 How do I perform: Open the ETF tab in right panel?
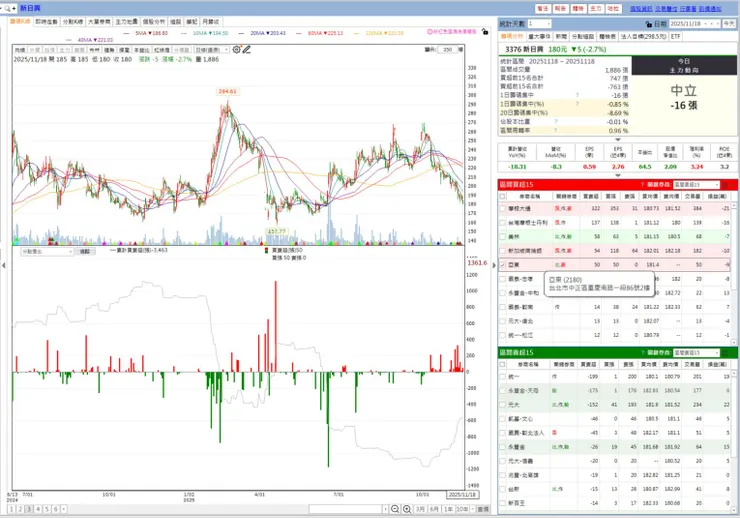[675, 36]
